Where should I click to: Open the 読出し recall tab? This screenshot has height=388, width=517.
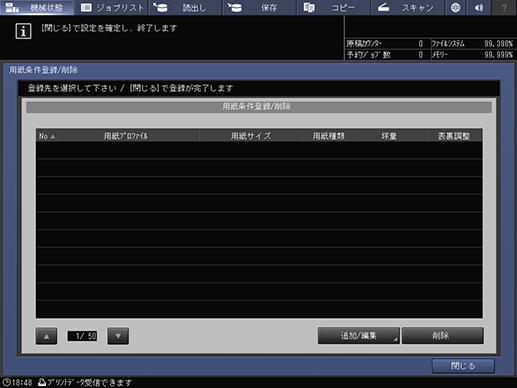(185, 7)
